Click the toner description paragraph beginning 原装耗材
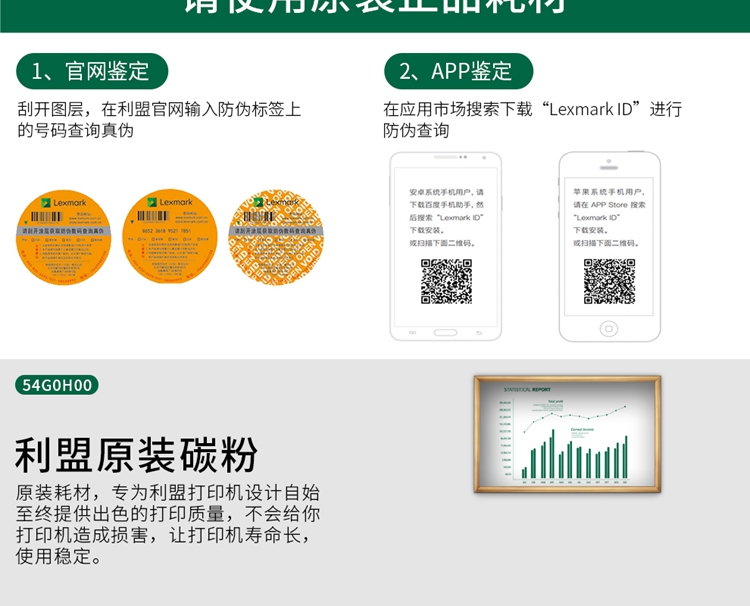750x606 pixels. click(168, 524)
